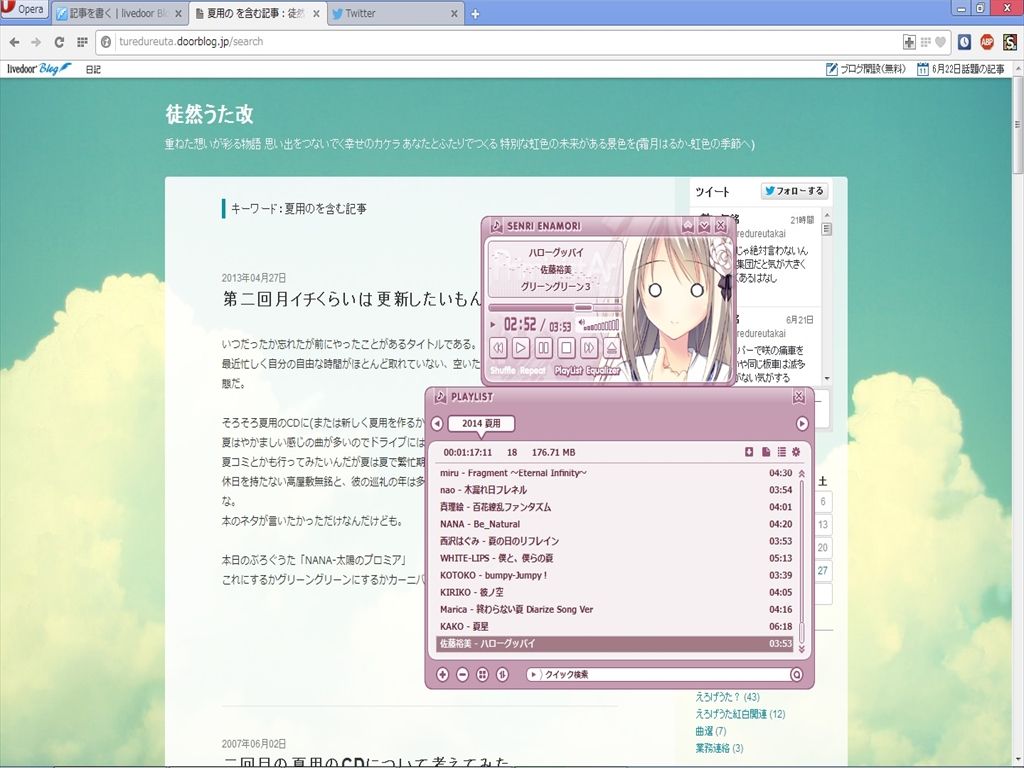Select track KOTOKO - bumpy-Jumpy!
Image resolution: width=1024 pixels, height=768 pixels.
[x=615, y=575]
